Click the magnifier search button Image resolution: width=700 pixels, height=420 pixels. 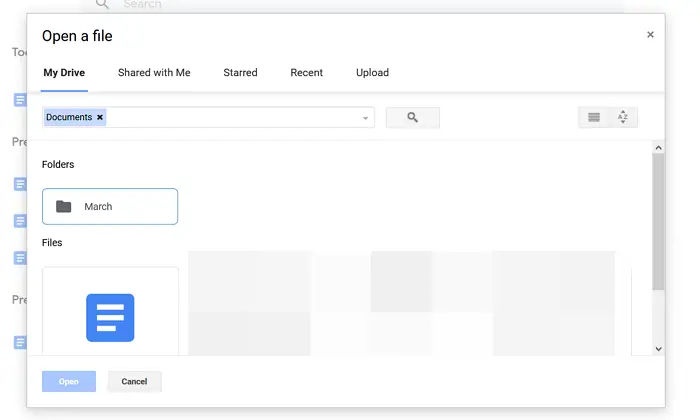coord(412,117)
